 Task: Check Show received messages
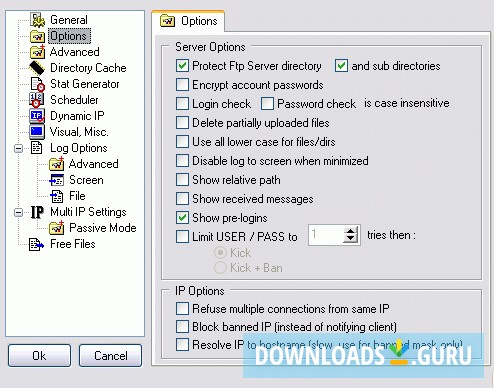[182, 199]
